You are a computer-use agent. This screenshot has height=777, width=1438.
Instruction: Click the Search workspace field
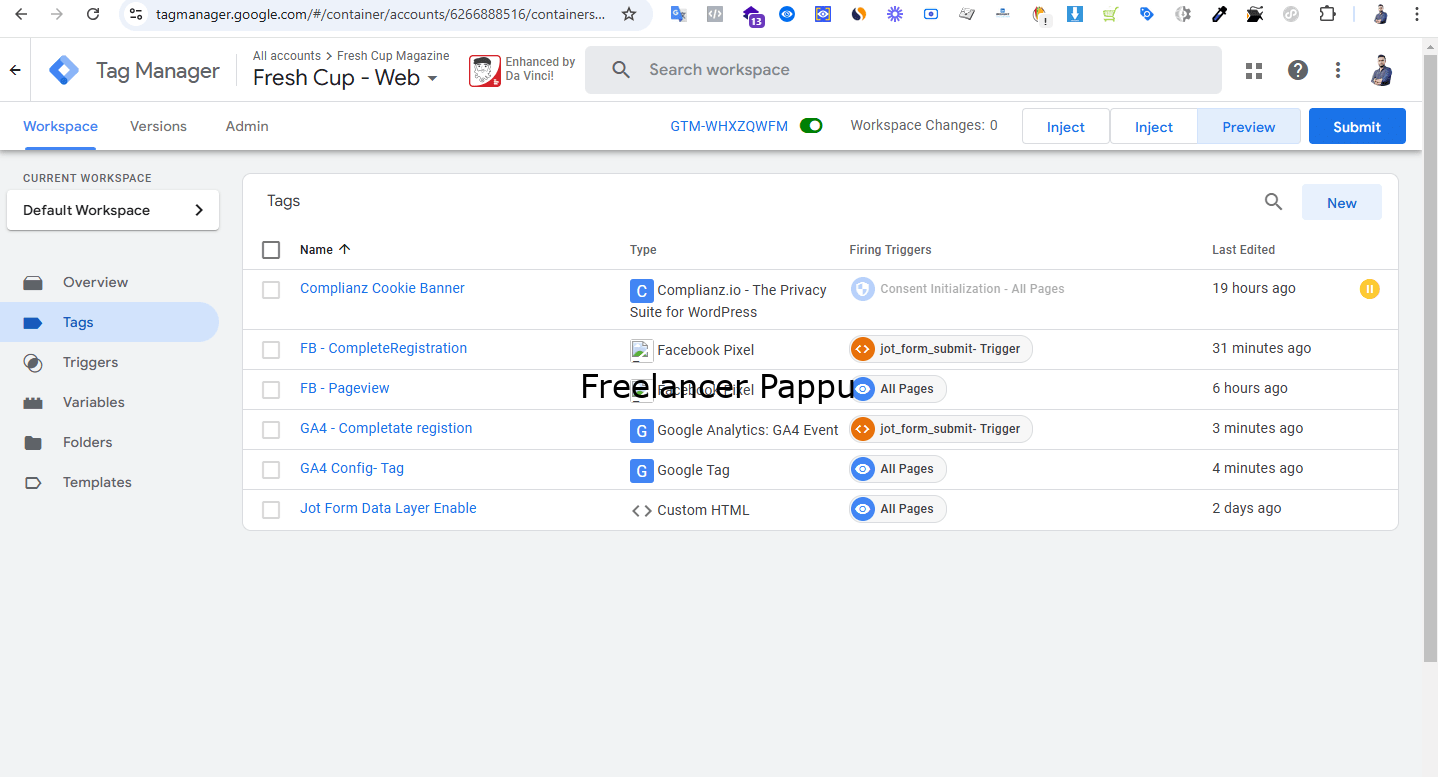(x=903, y=70)
